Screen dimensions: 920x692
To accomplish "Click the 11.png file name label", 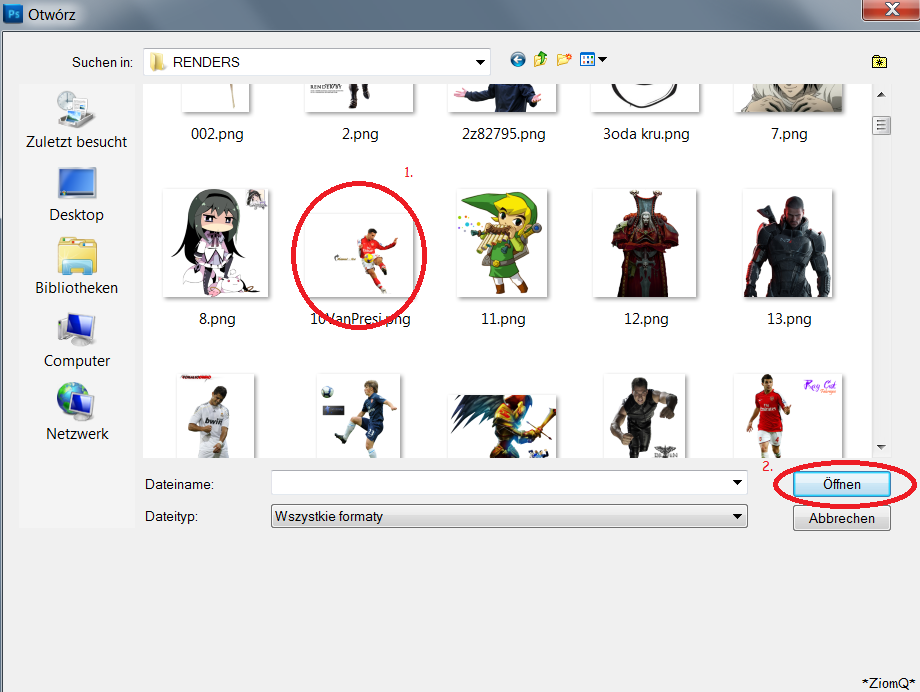I will click(x=503, y=319).
